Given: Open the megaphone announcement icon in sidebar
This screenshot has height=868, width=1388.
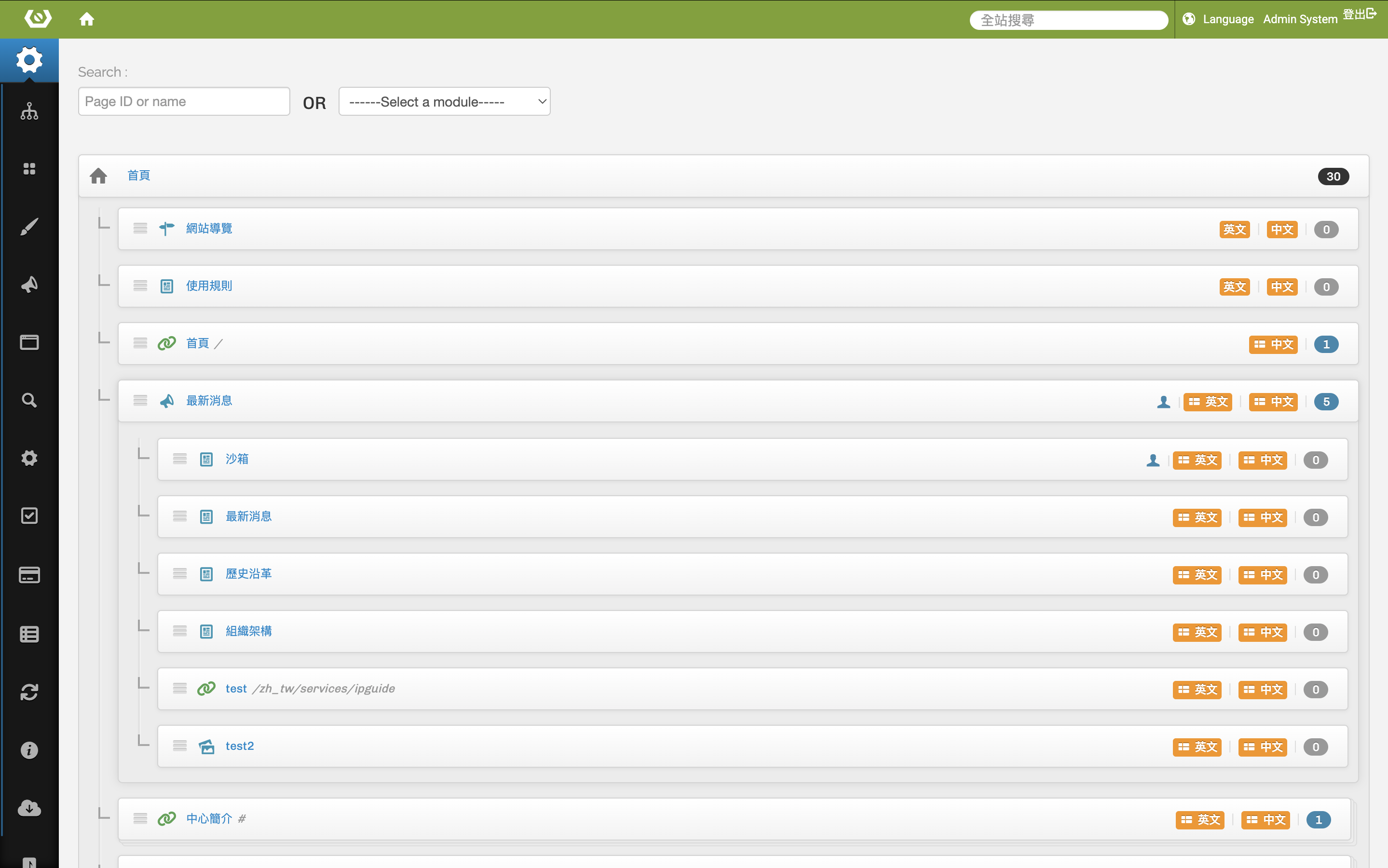Looking at the screenshot, I should tap(29, 284).
